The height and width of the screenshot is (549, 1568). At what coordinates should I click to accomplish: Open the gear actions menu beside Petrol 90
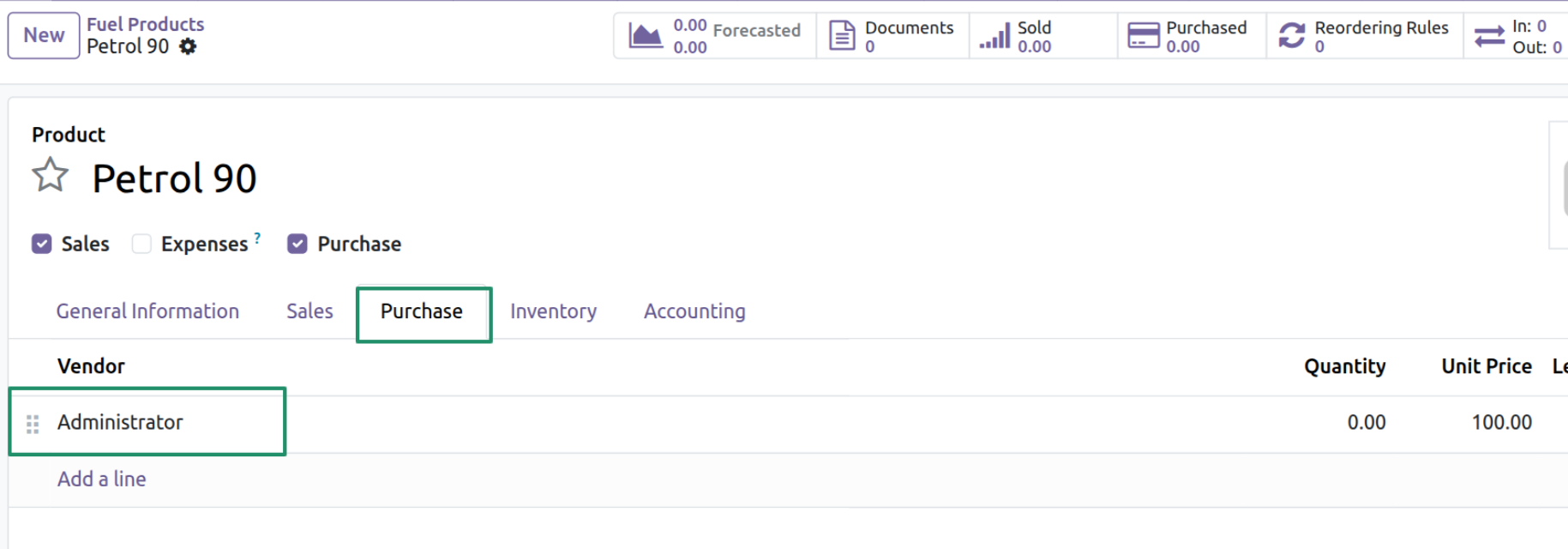pos(188,46)
